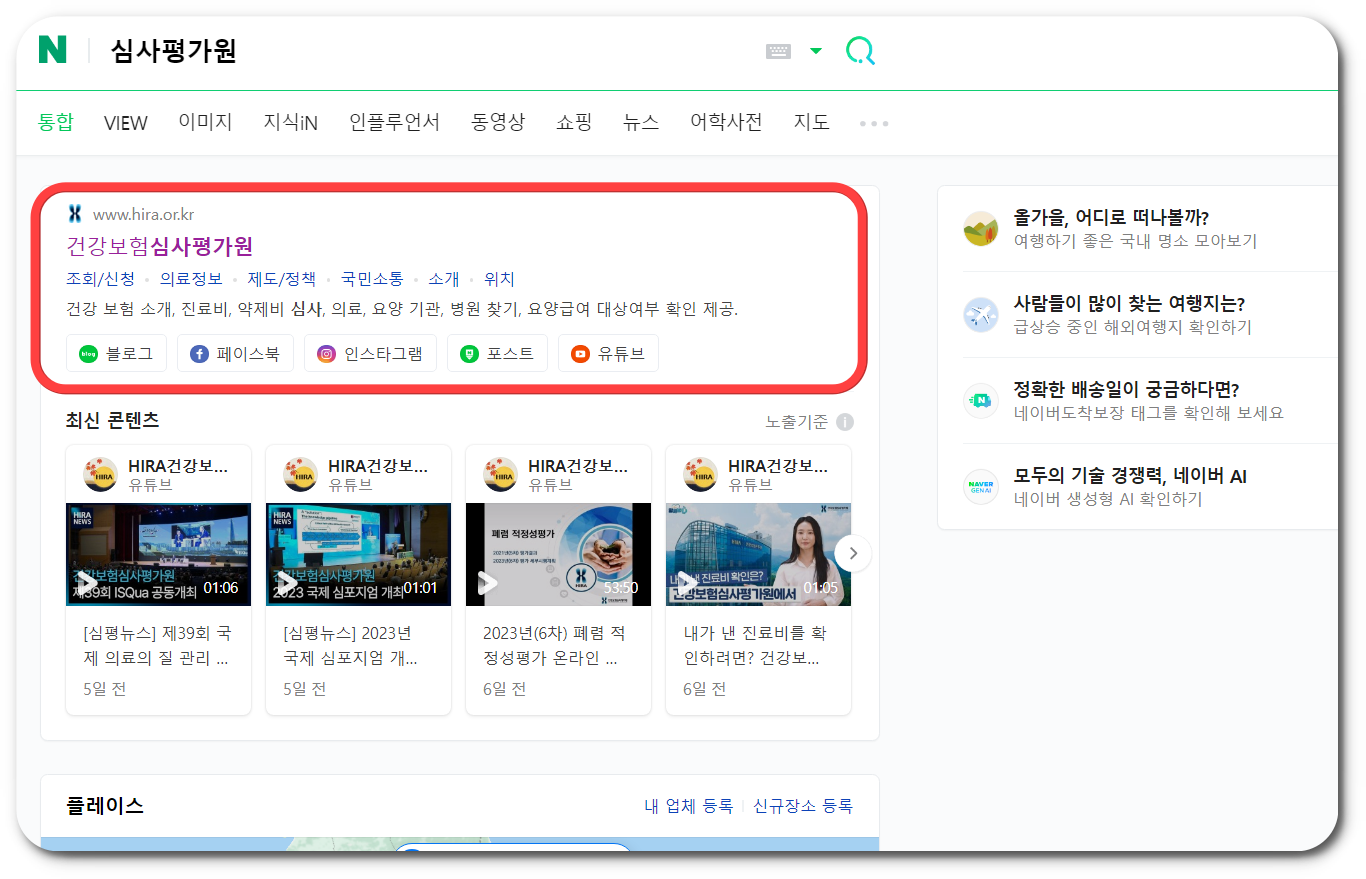Screen dimensions: 1366x879
Task: Open the 인스타그램 Instagram icon
Action: [324, 352]
